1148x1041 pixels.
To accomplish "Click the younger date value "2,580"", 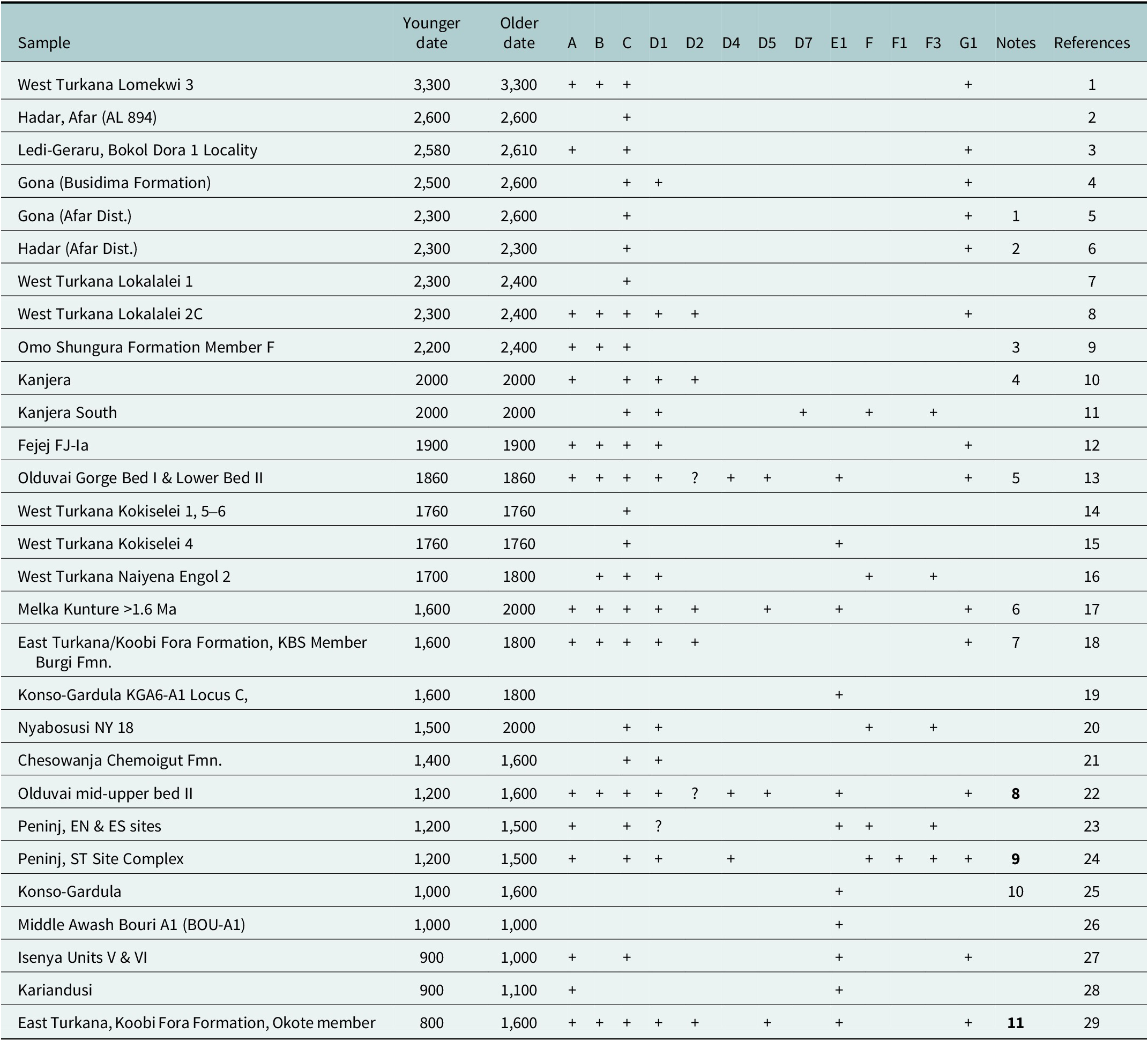I will tap(431, 150).
